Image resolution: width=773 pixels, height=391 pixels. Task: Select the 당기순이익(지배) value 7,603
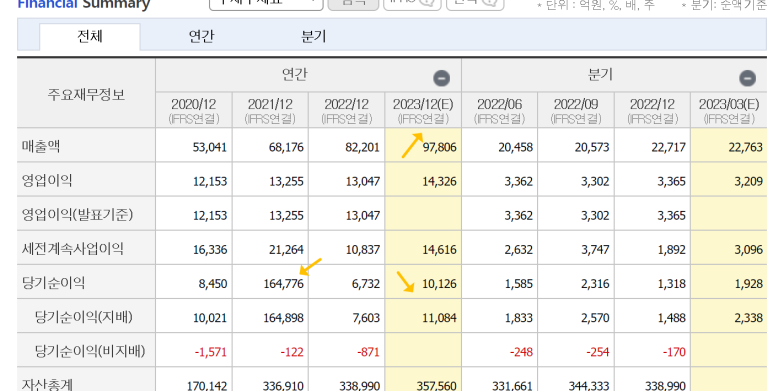click(x=366, y=318)
